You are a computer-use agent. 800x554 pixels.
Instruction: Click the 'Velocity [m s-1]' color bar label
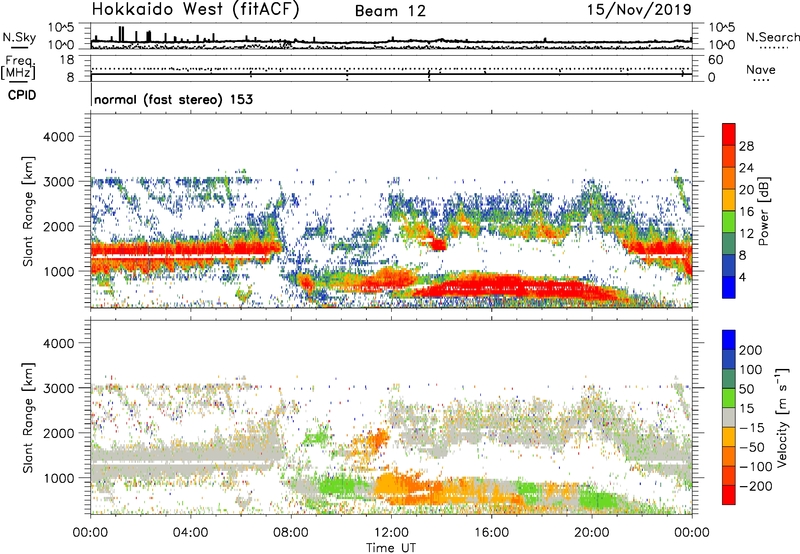pos(783,417)
